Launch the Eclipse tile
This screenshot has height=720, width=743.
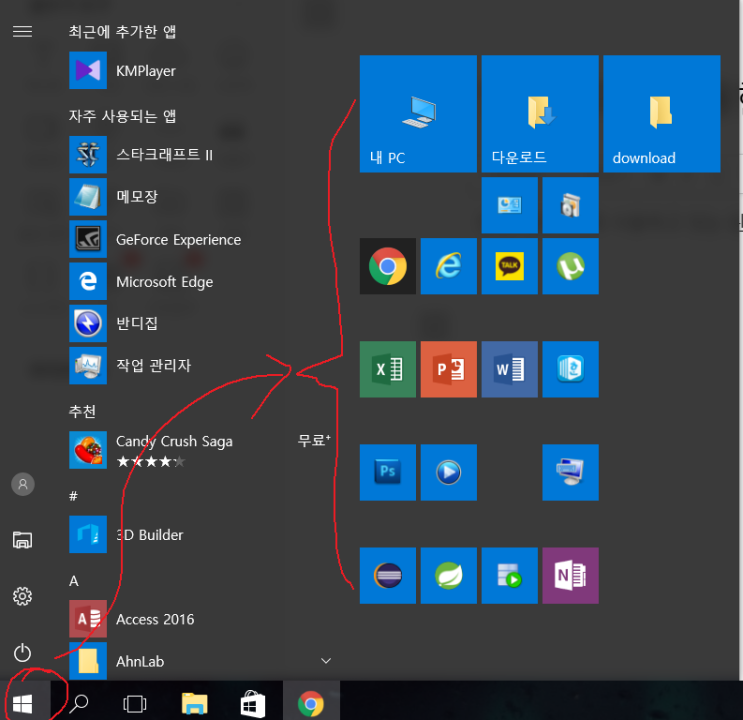[x=388, y=575]
